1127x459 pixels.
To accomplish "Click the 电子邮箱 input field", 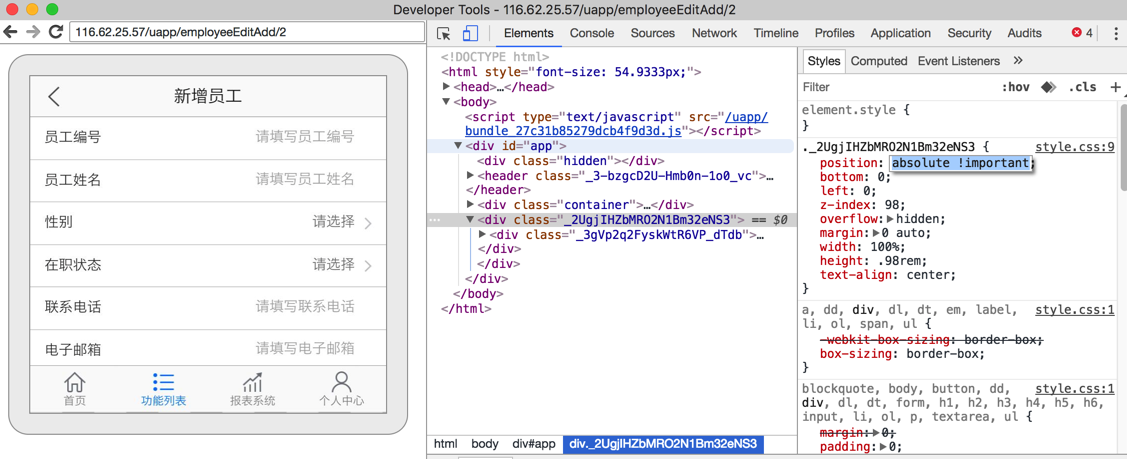I will [x=305, y=350].
